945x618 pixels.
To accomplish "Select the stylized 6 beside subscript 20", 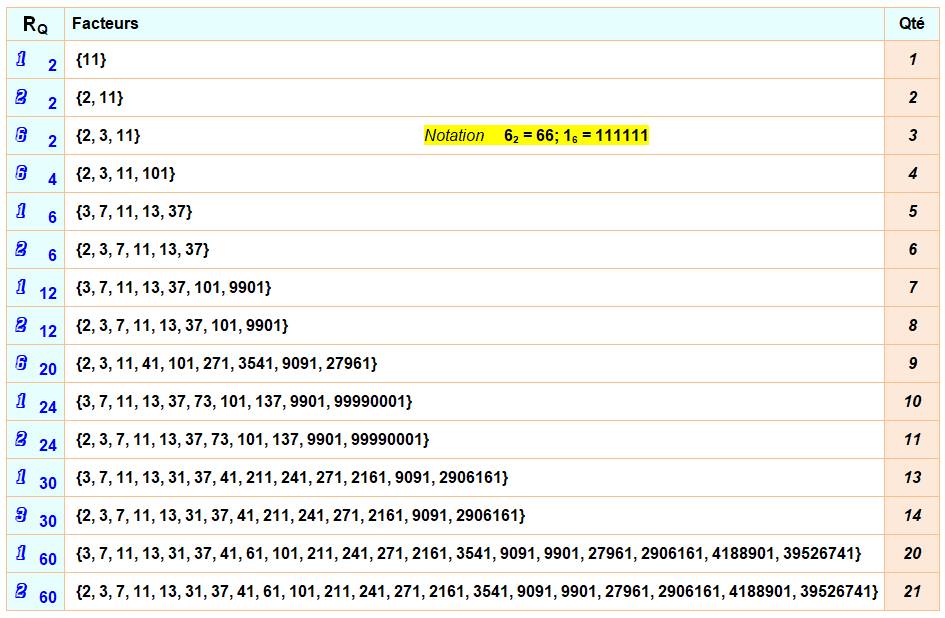I will point(22,363).
